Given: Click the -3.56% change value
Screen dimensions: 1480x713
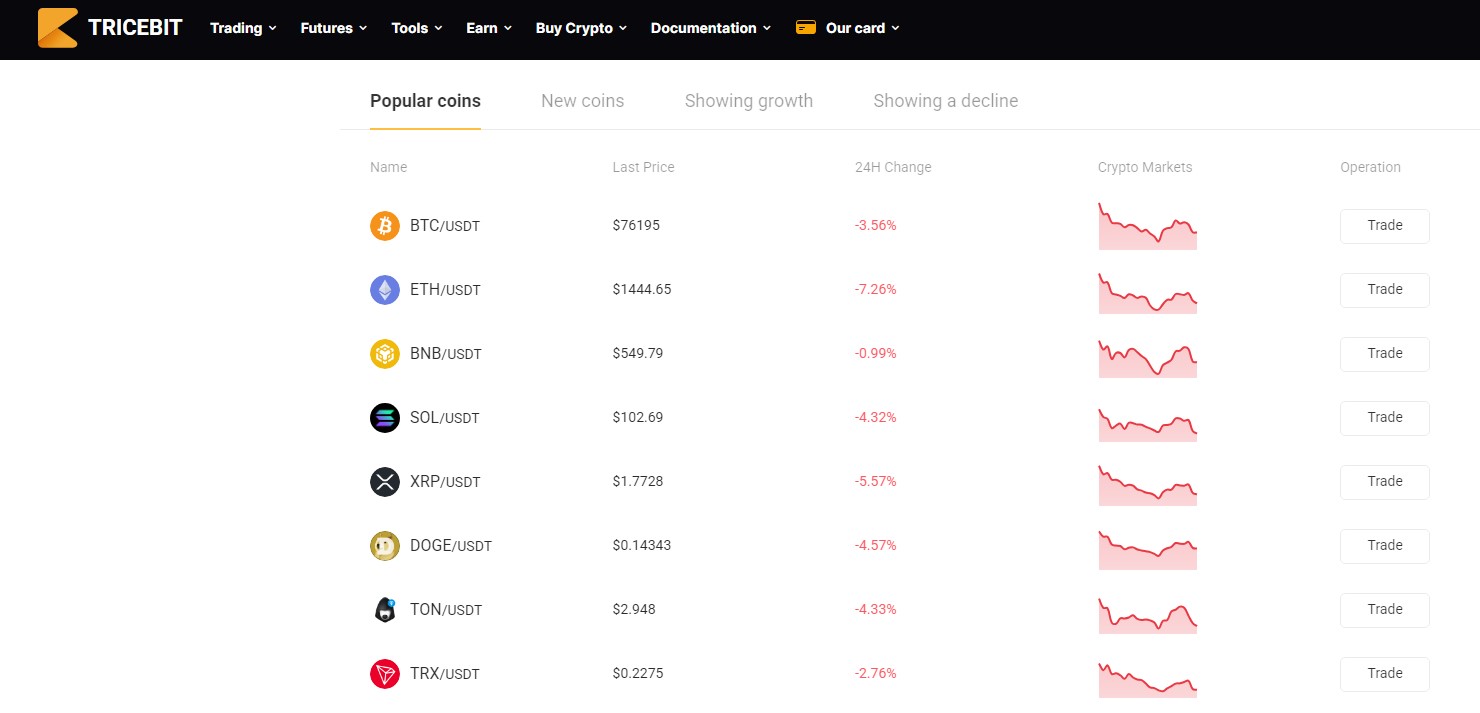Looking at the screenshot, I should [x=876, y=226].
